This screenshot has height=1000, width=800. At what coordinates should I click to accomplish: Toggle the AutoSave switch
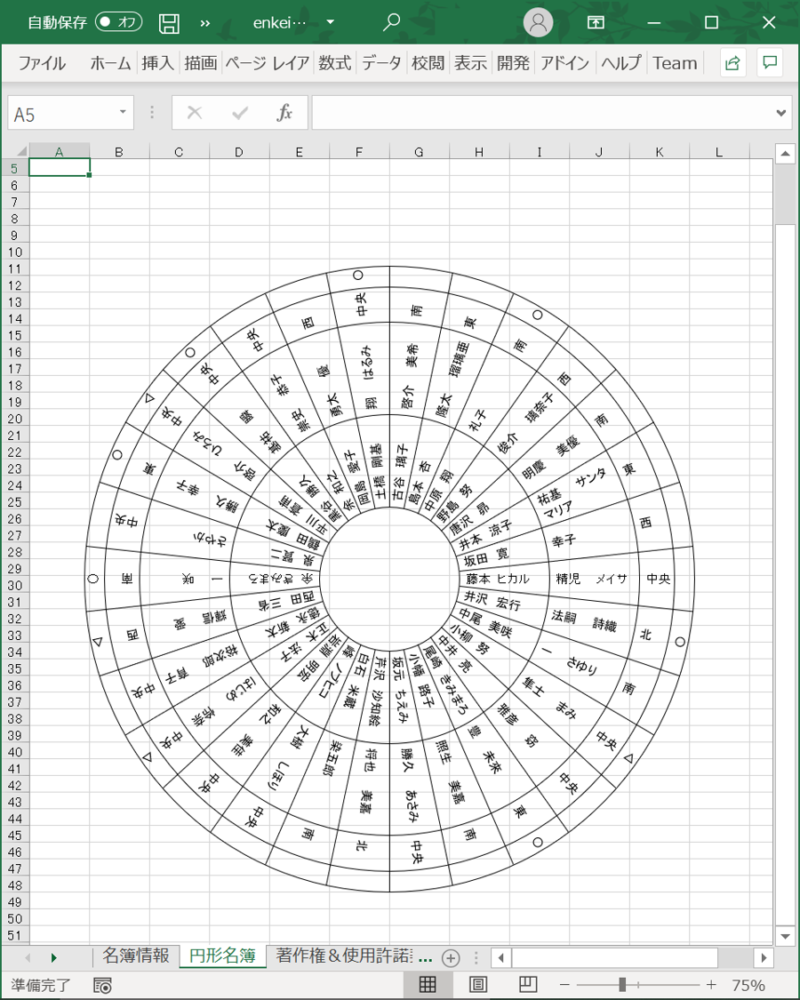pos(119,22)
